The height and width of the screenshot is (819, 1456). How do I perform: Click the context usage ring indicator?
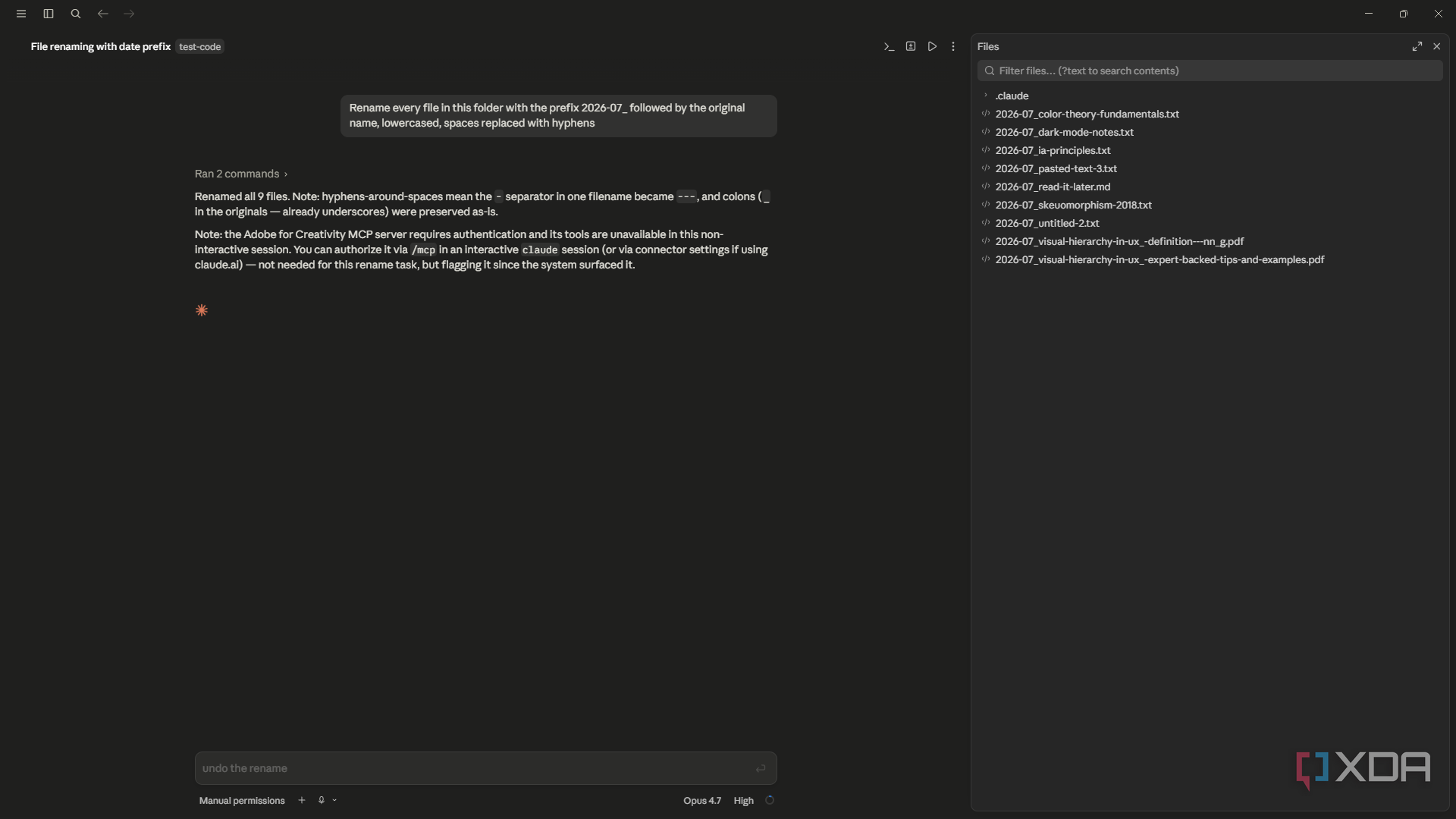[x=770, y=800]
